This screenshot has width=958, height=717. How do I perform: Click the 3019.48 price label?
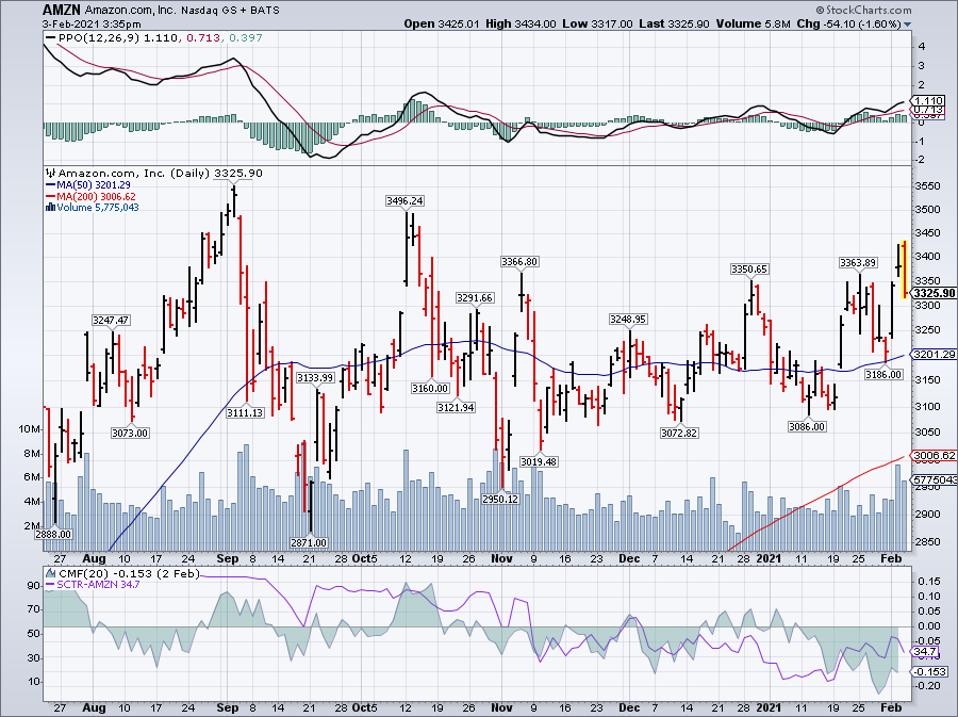pyautogui.click(x=538, y=462)
